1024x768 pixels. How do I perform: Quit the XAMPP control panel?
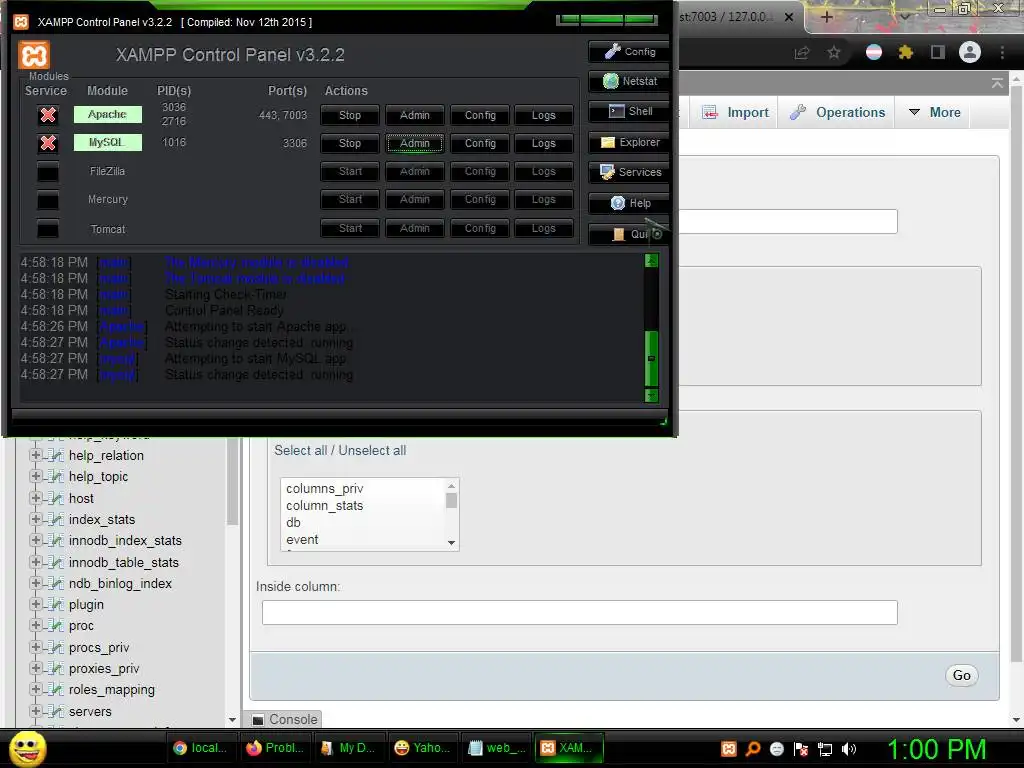[629, 234]
